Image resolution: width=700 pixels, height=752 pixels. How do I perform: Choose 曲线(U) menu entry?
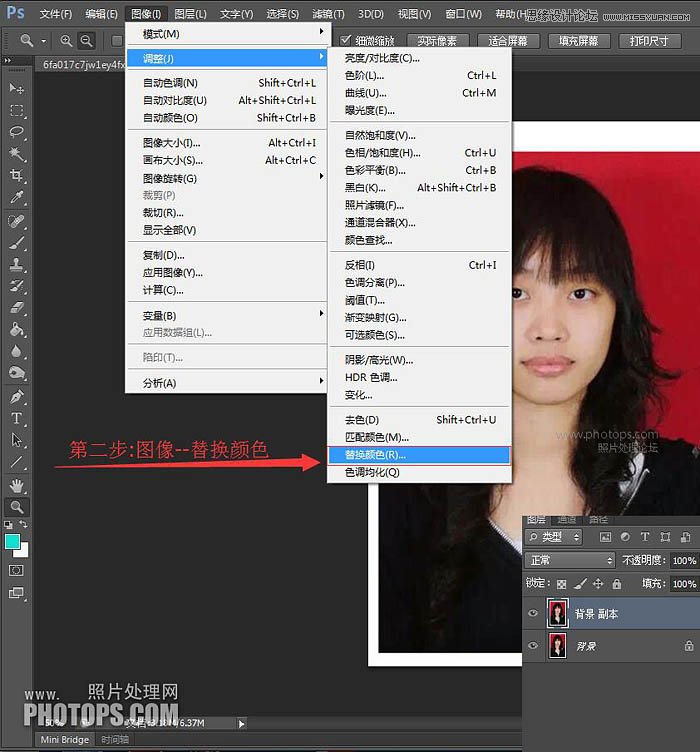419,93
